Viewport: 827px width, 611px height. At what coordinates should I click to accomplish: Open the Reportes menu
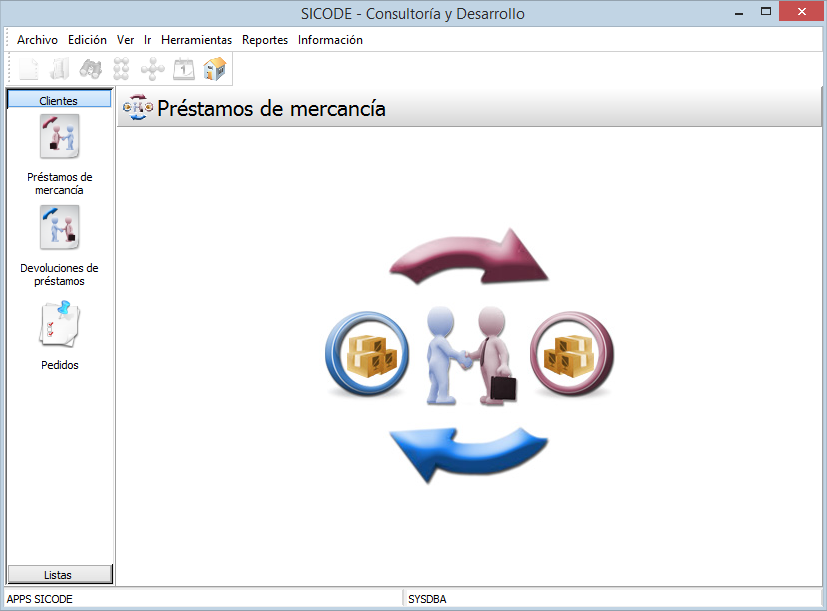(264, 40)
